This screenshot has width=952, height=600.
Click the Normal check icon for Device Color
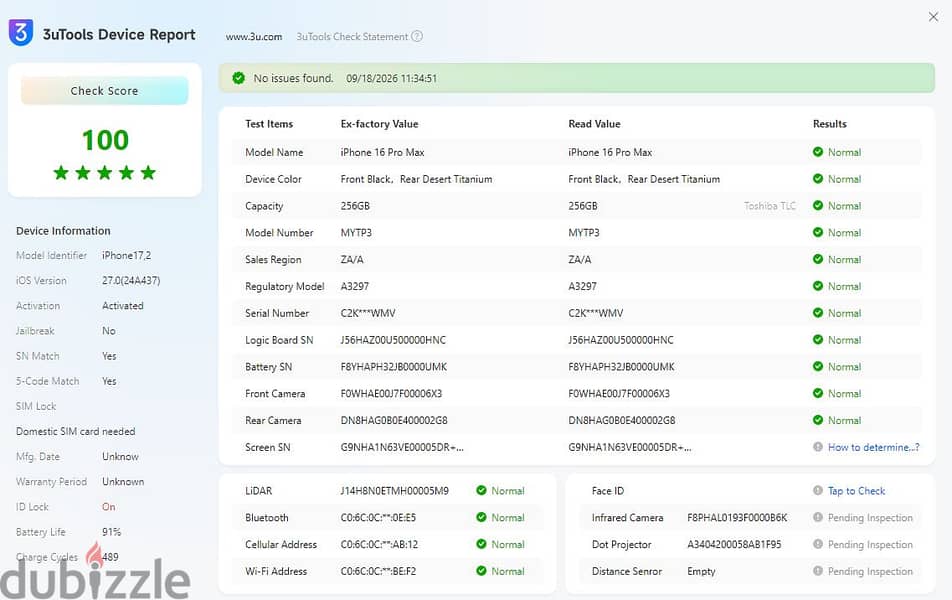point(818,179)
